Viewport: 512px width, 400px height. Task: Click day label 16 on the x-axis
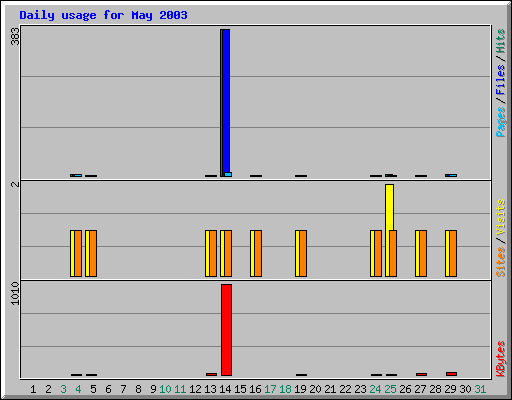click(x=255, y=389)
